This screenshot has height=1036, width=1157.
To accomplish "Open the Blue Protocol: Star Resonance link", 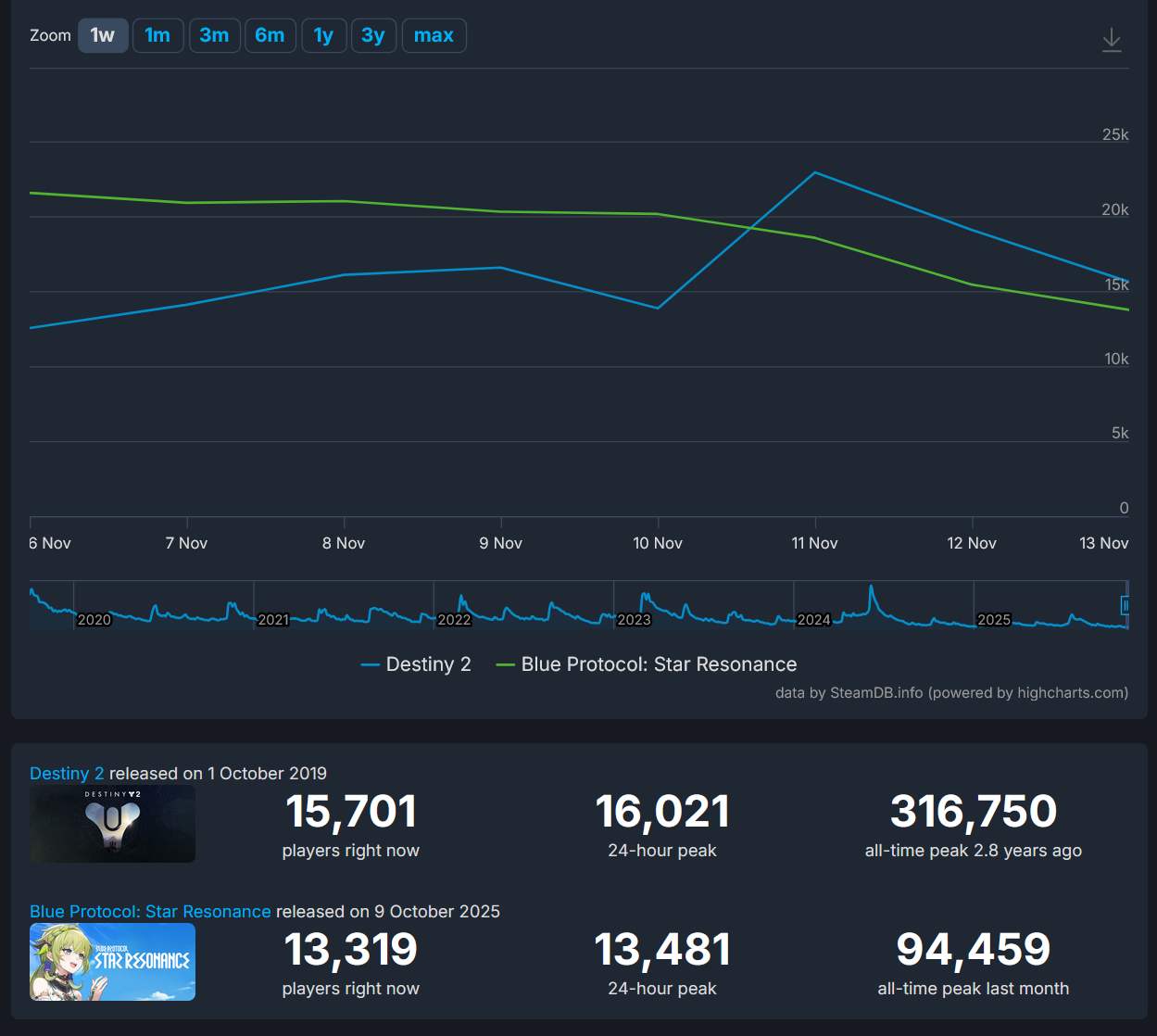I will (150, 911).
